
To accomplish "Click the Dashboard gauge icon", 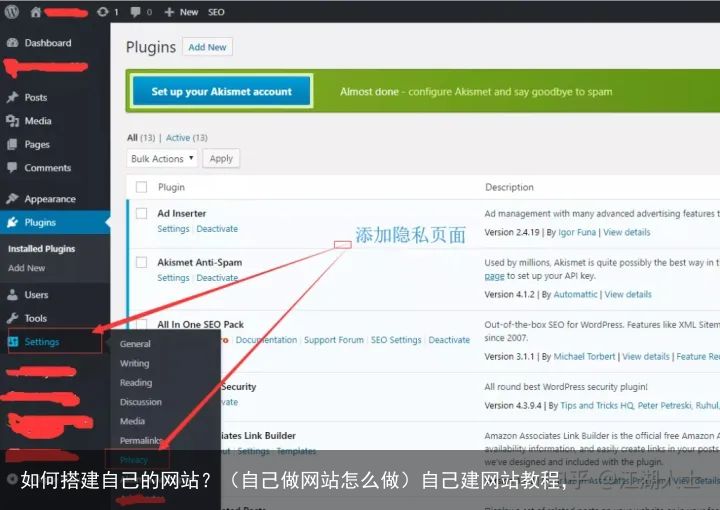I will point(13,43).
